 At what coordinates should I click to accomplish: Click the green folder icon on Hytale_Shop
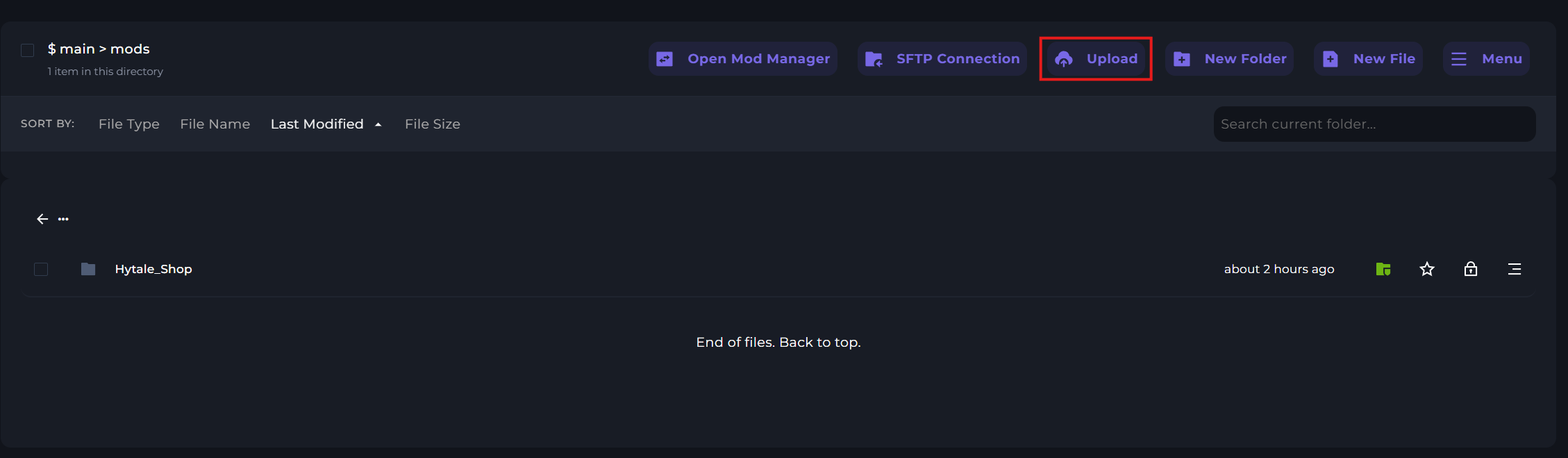1383,269
